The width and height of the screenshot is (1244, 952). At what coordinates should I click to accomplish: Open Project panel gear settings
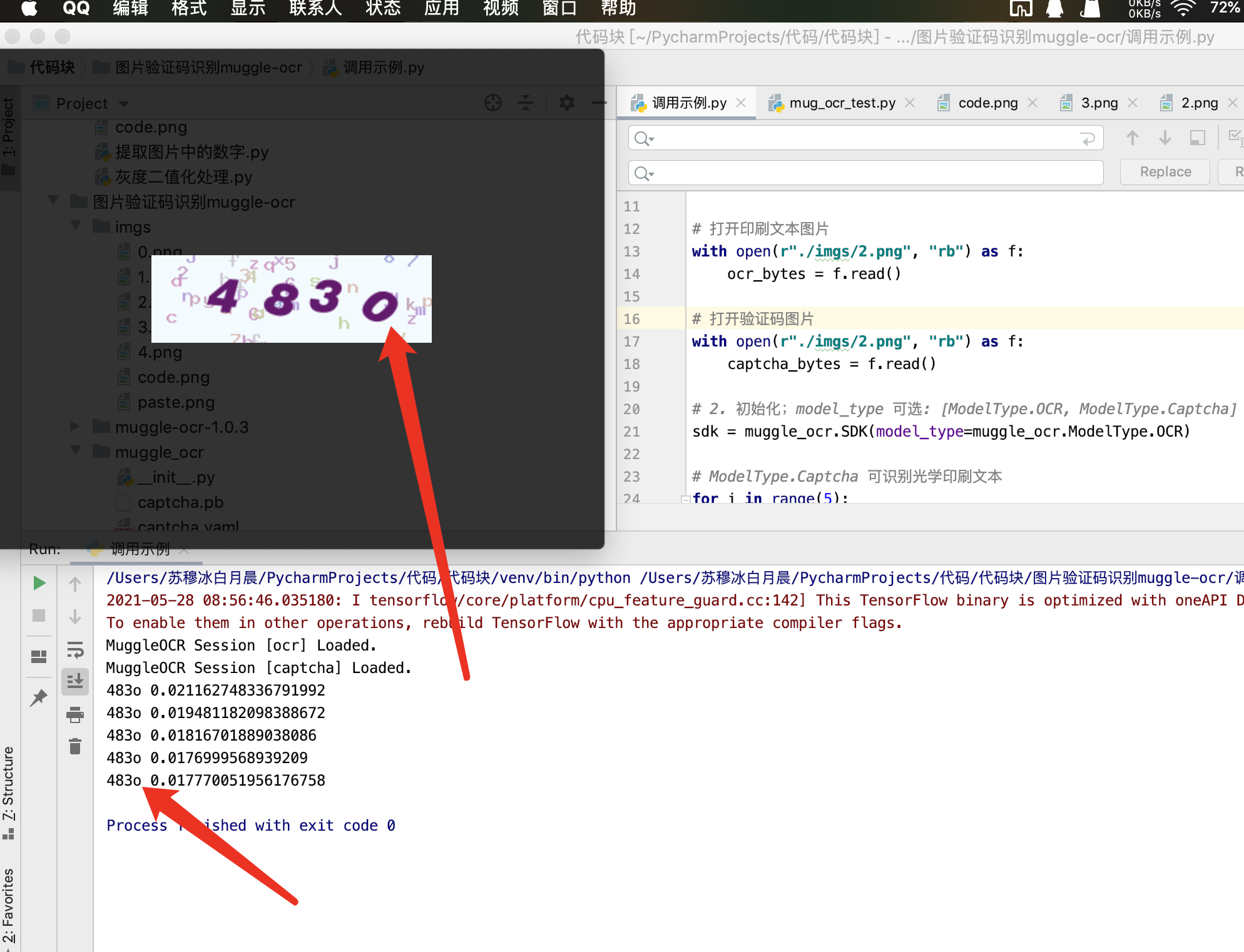566,103
